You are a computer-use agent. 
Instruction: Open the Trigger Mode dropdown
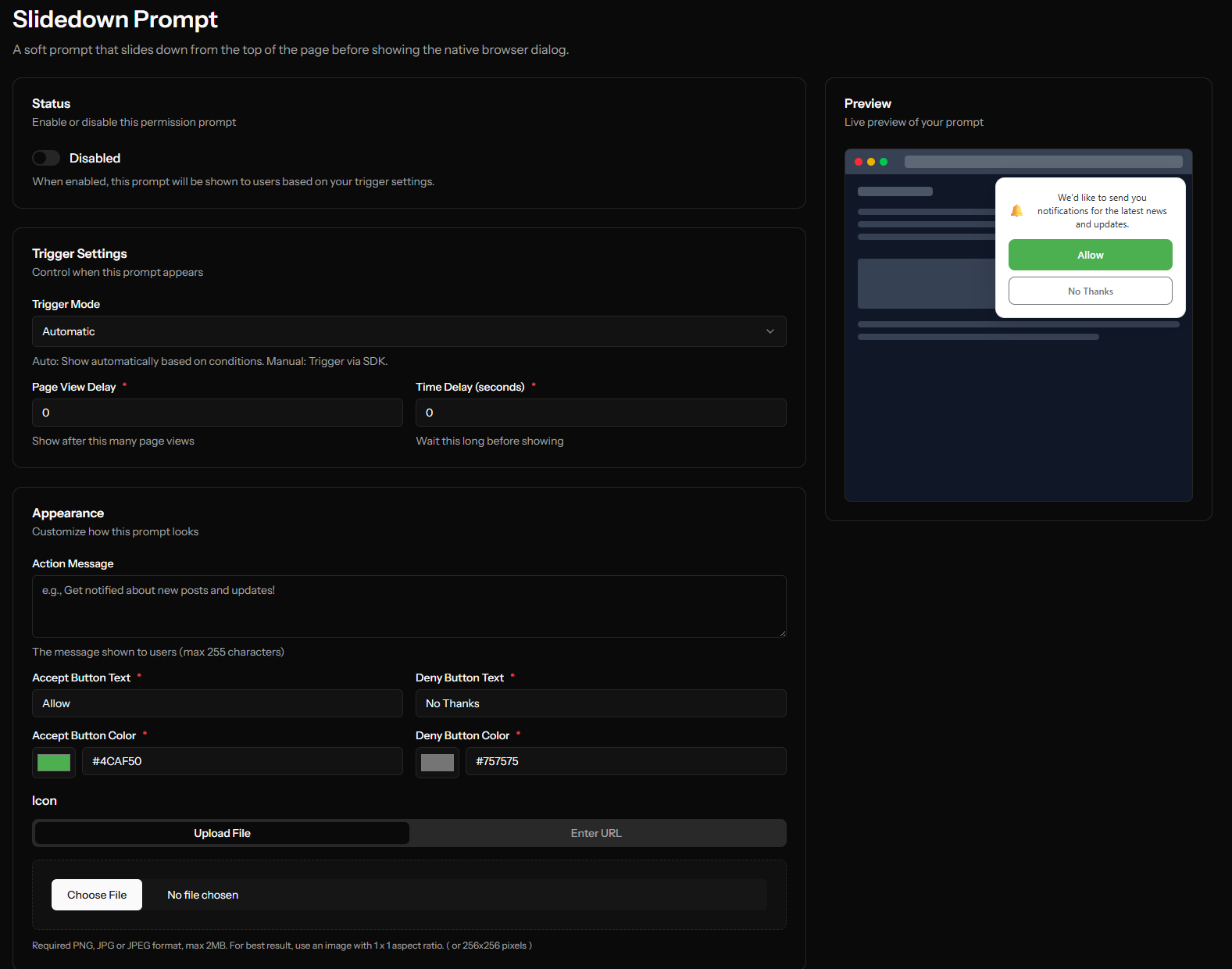tap(409, 331)
